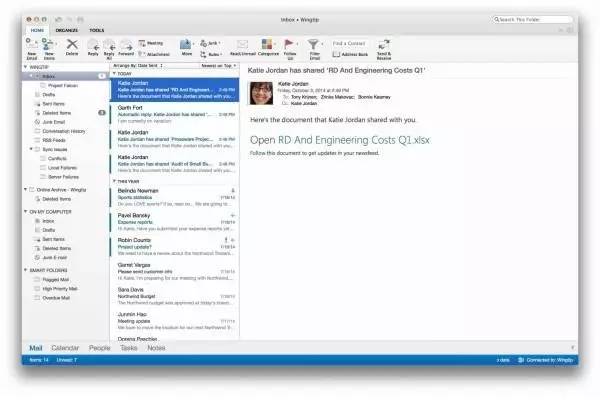The width and height of the screenshot is (600, 401).
Task: Click Katie Jordan's sender photo
Action: point(261,93)
